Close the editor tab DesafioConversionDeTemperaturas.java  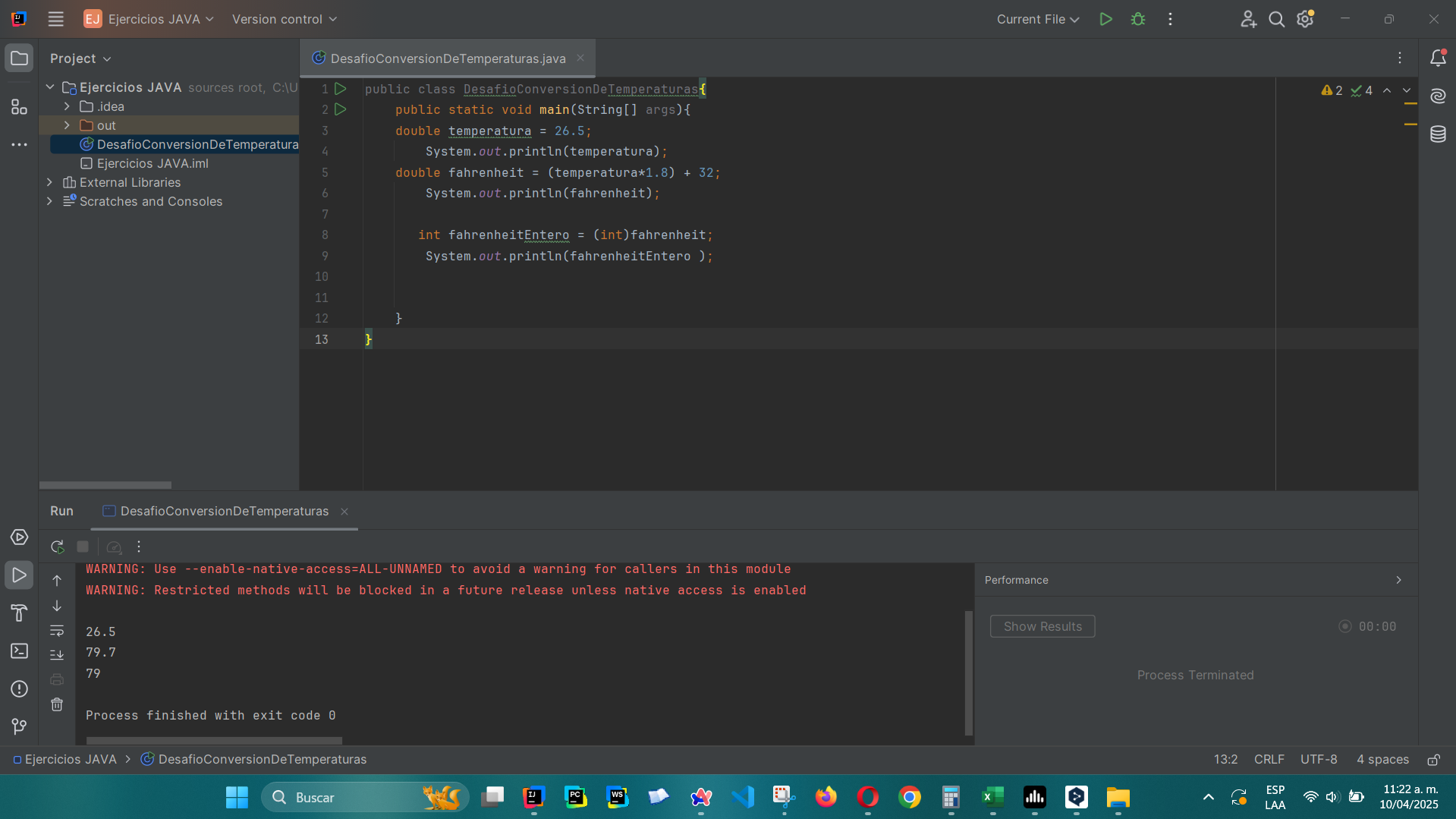pyautogui.click(x=580, y=58)
